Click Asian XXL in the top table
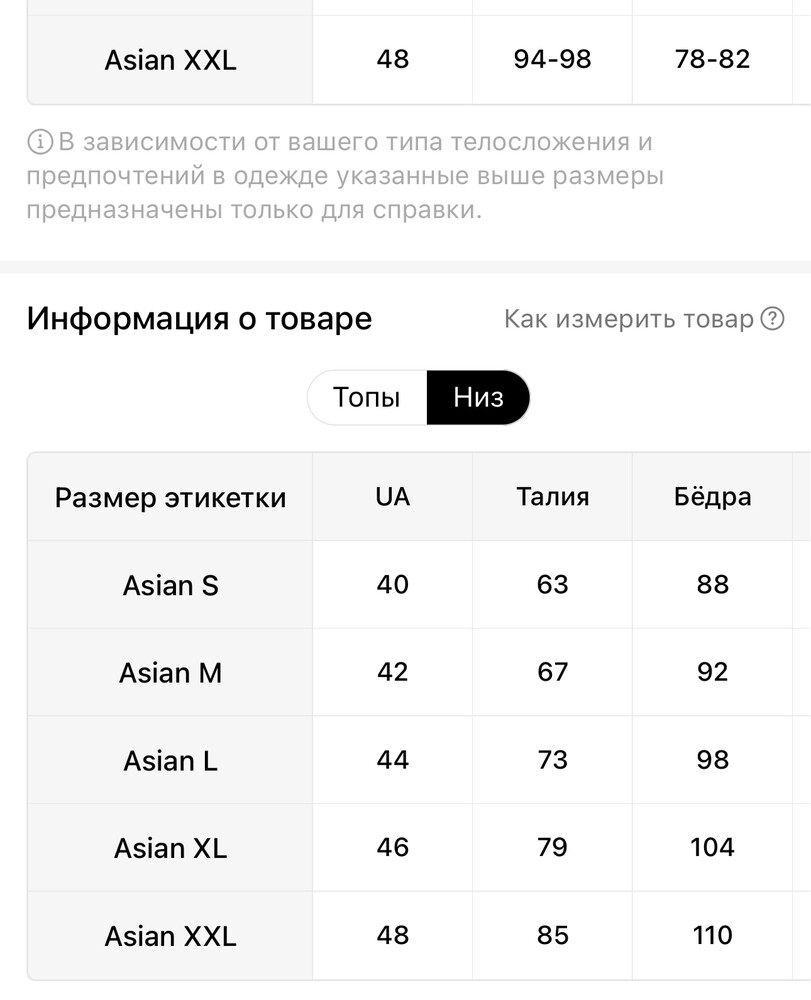This screenshot has height=1000, width=811. click(170, 60)
